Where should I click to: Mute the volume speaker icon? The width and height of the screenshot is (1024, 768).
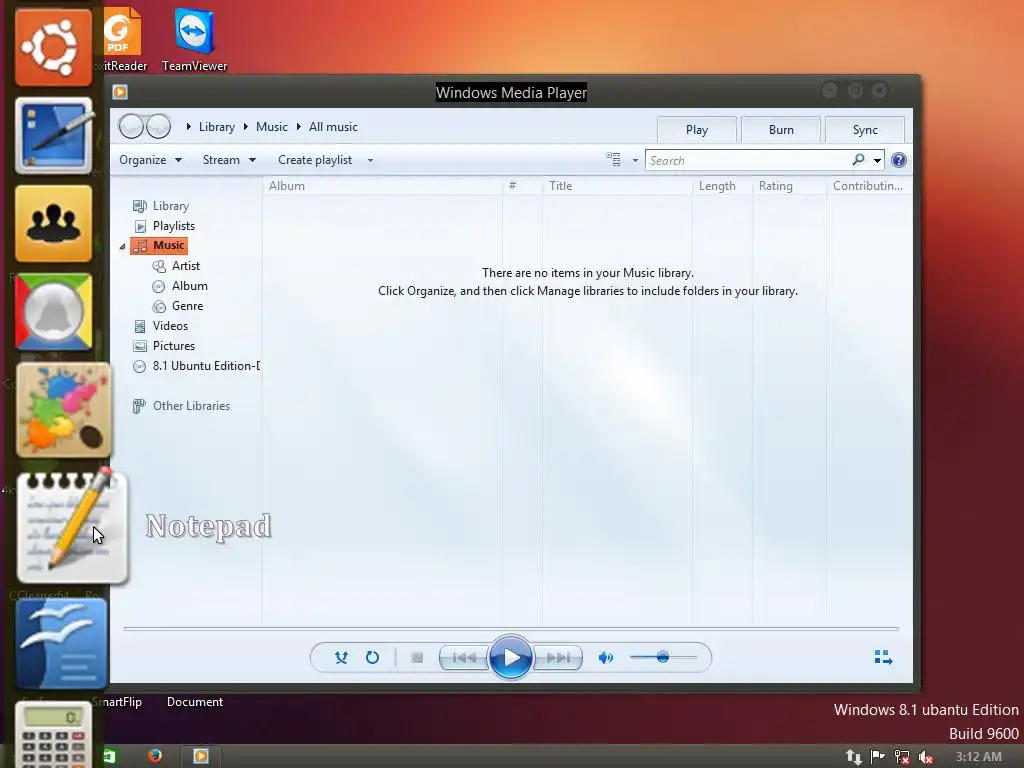pyautogui.click(x=605, y=658)
